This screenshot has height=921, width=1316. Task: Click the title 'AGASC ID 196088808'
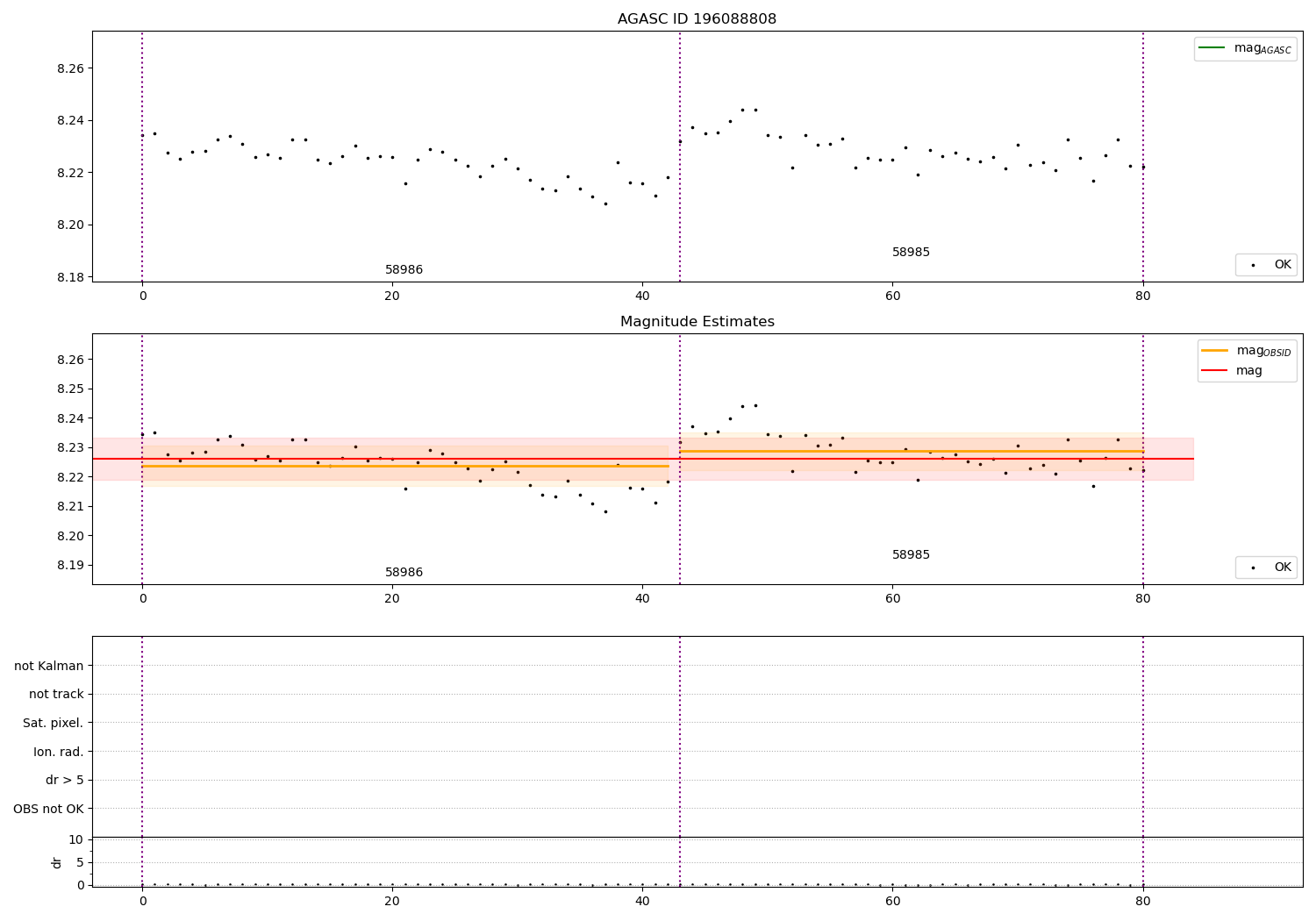697,19
